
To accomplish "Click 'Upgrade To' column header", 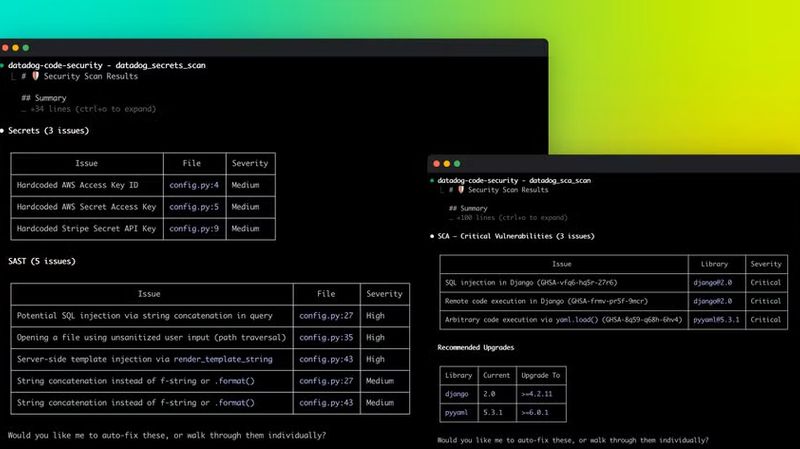I will click(540, 375).
